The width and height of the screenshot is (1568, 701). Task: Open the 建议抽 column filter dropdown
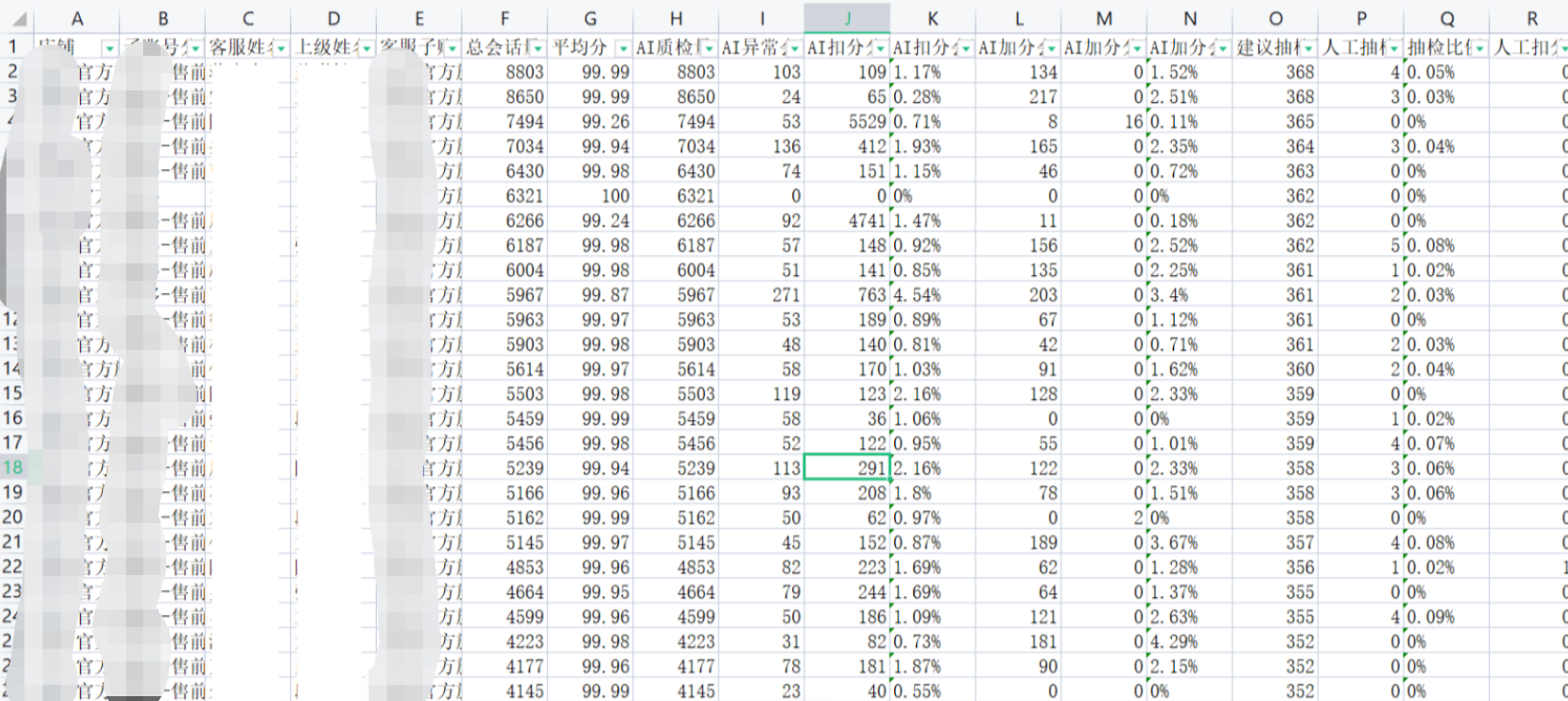pos(1307,48)
